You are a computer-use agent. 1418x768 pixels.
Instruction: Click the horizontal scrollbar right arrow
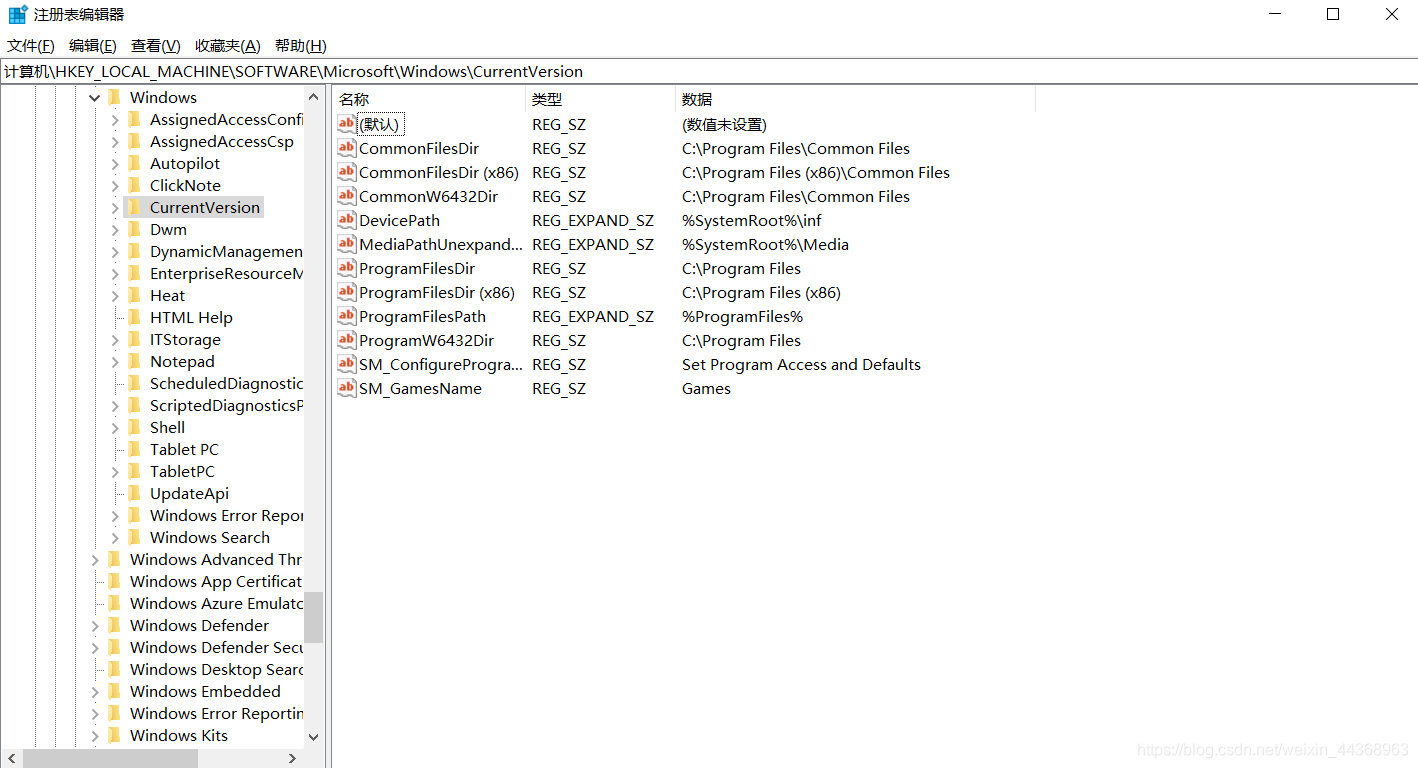tap(292, 759)
